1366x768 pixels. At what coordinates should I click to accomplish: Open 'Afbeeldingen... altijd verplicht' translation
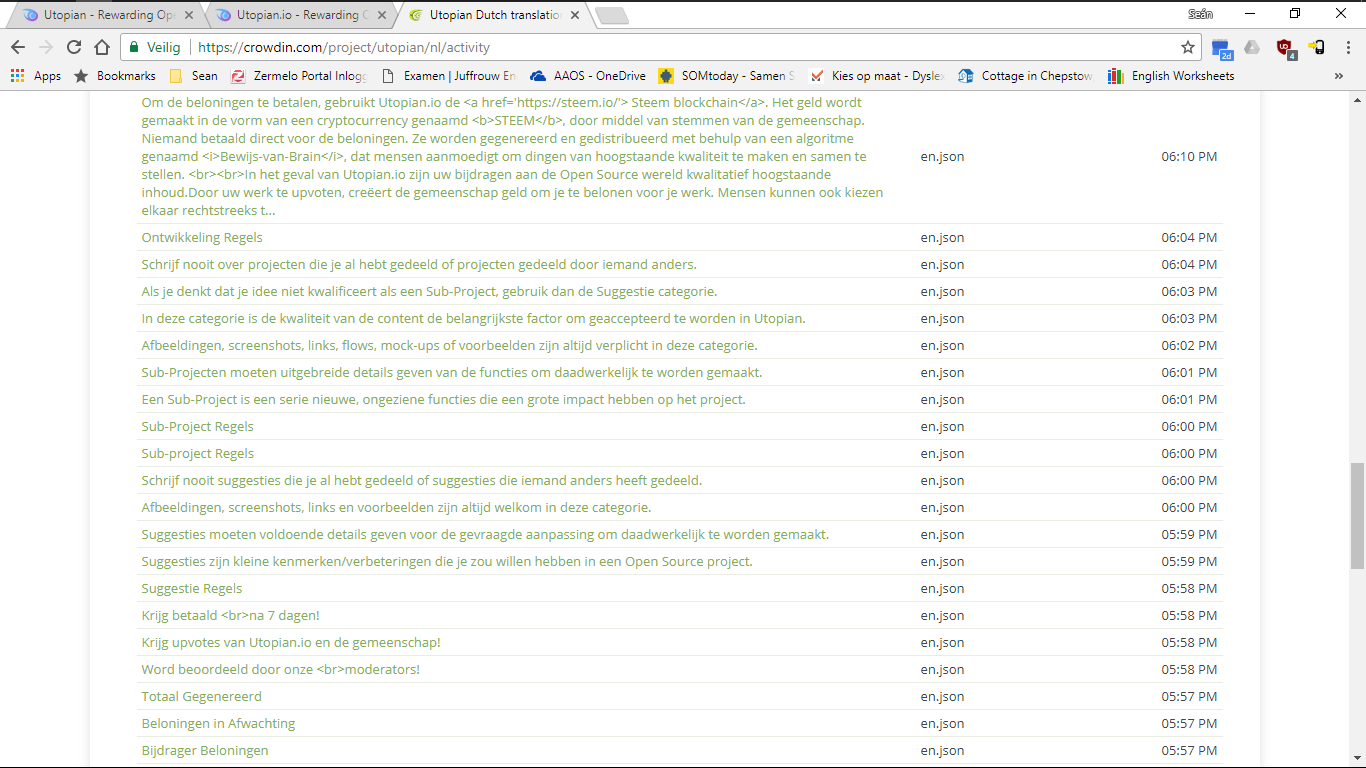coord(449,346)
